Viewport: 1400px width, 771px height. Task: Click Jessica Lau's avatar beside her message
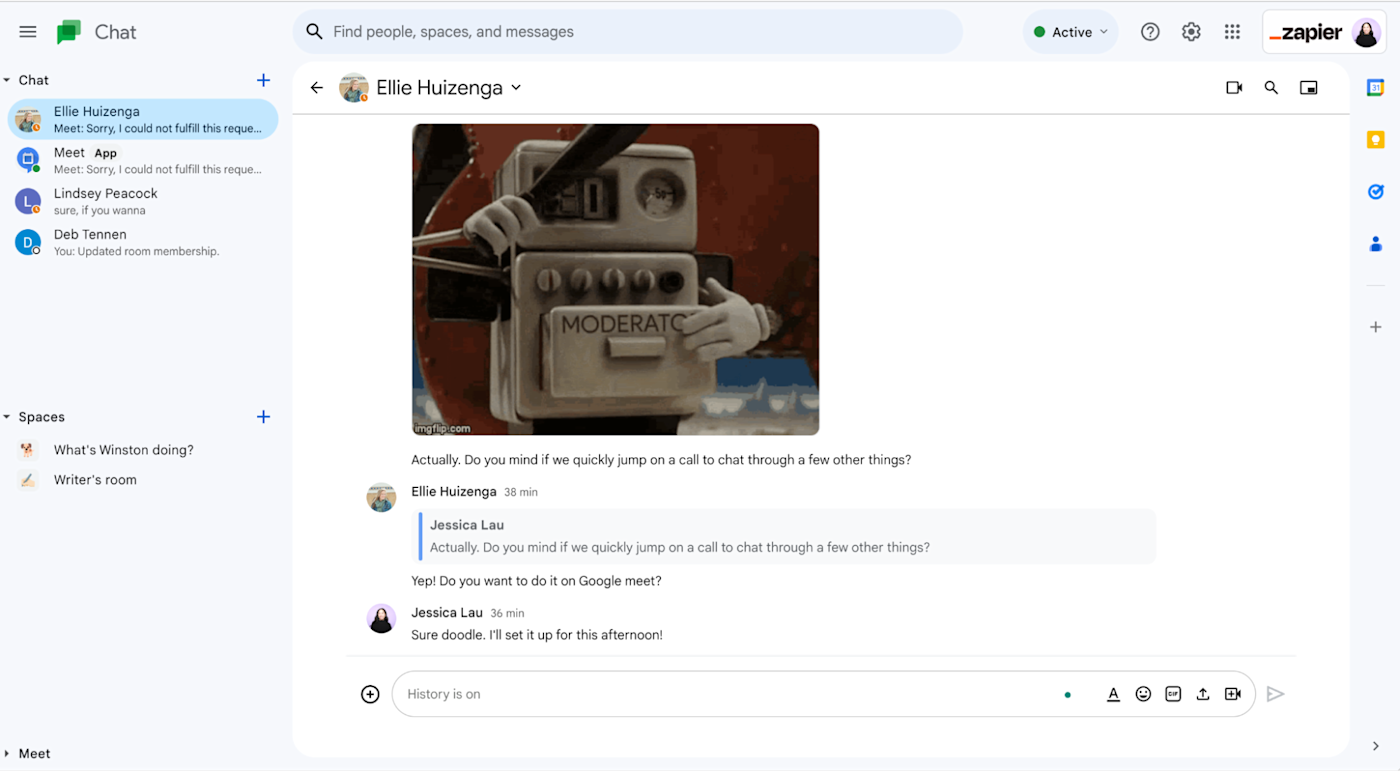[x=381, y=618]
